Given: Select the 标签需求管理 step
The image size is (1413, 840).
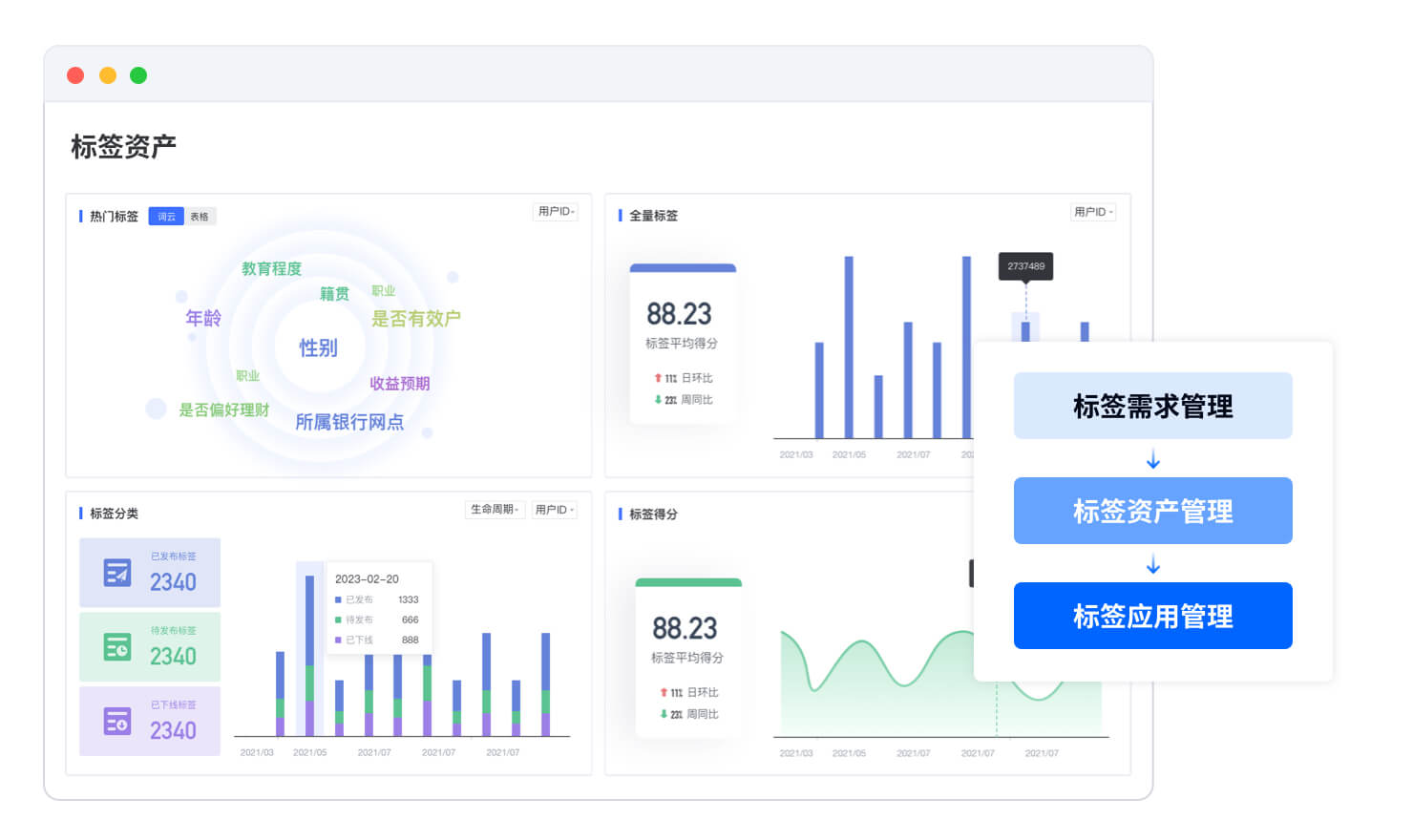Looking at the screenshot, I should tap(1152, 406).
